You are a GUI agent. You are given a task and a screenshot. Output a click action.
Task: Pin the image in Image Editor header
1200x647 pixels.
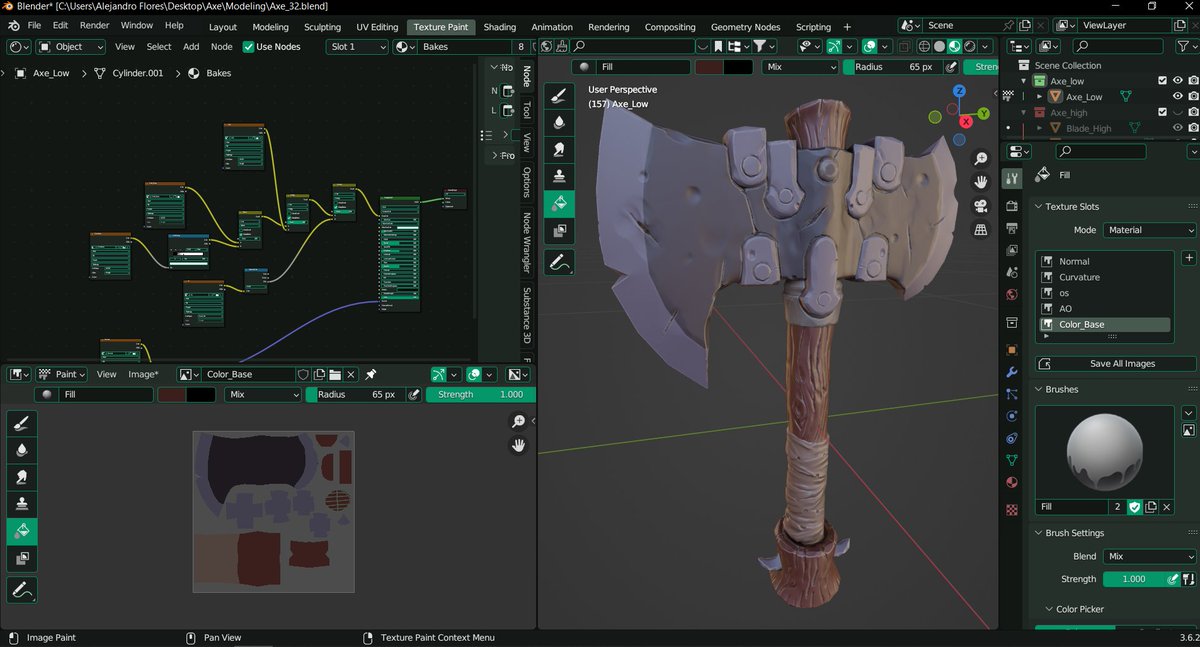click(370, 374)
